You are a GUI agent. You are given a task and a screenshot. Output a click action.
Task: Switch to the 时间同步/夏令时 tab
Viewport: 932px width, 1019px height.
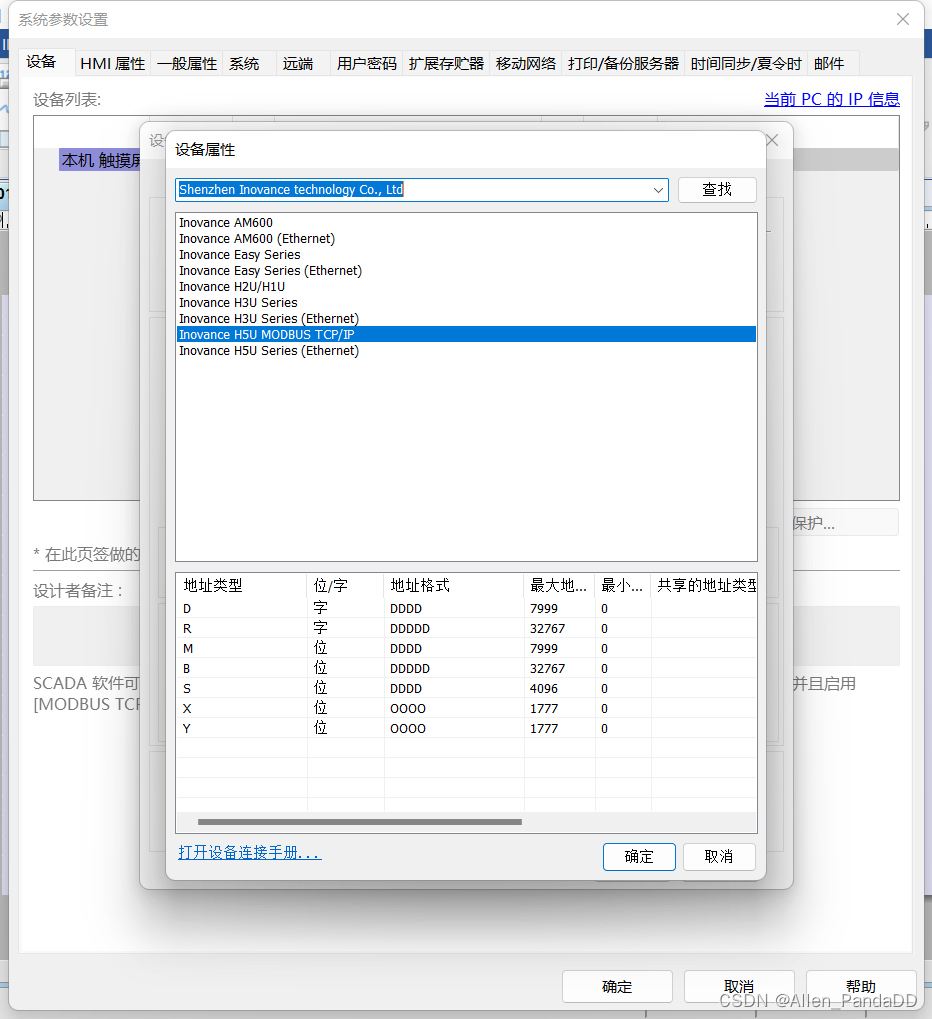[746, 64]
